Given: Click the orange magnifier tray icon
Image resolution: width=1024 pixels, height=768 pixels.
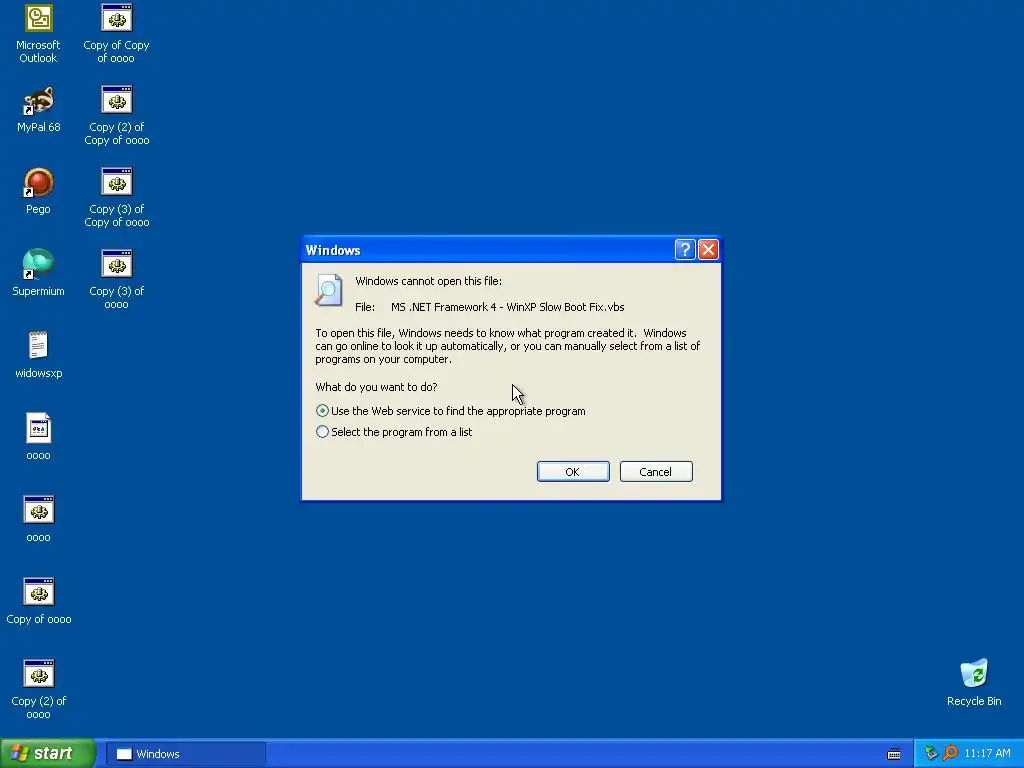Looking at the screenshot, I should click(x=950, y=754).
